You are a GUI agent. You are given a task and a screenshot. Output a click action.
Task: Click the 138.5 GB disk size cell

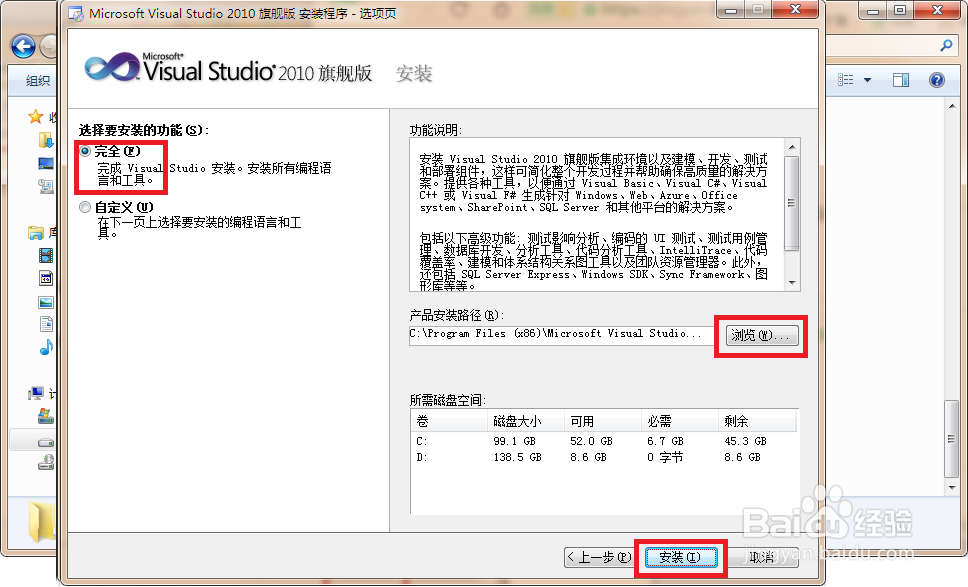pyautogui.click(x=517, y=457)
